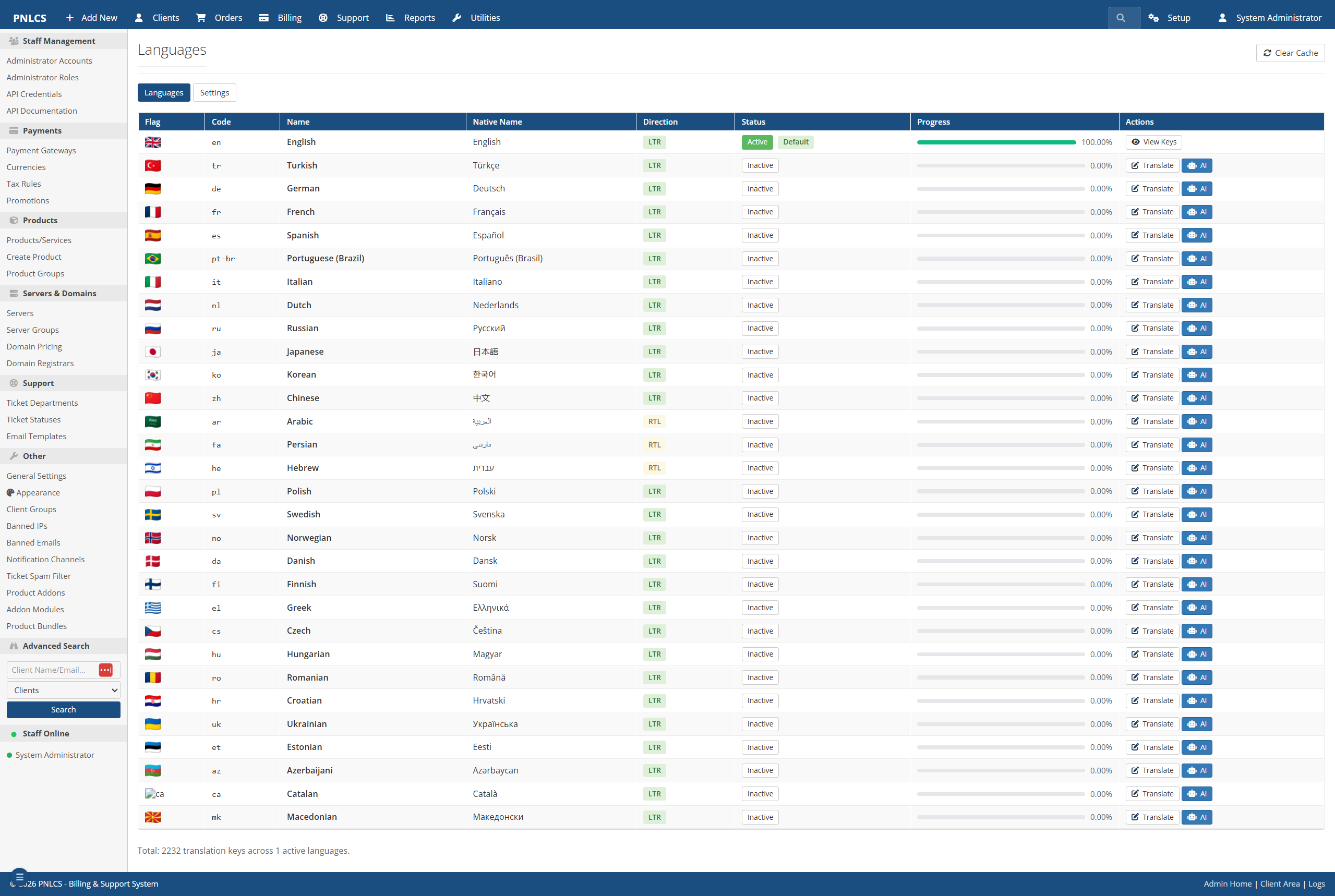The height and width of the screenshot is (896, 1335).
Task: Click the search magnifier icon in top bar
Action: coord(1120,18)
